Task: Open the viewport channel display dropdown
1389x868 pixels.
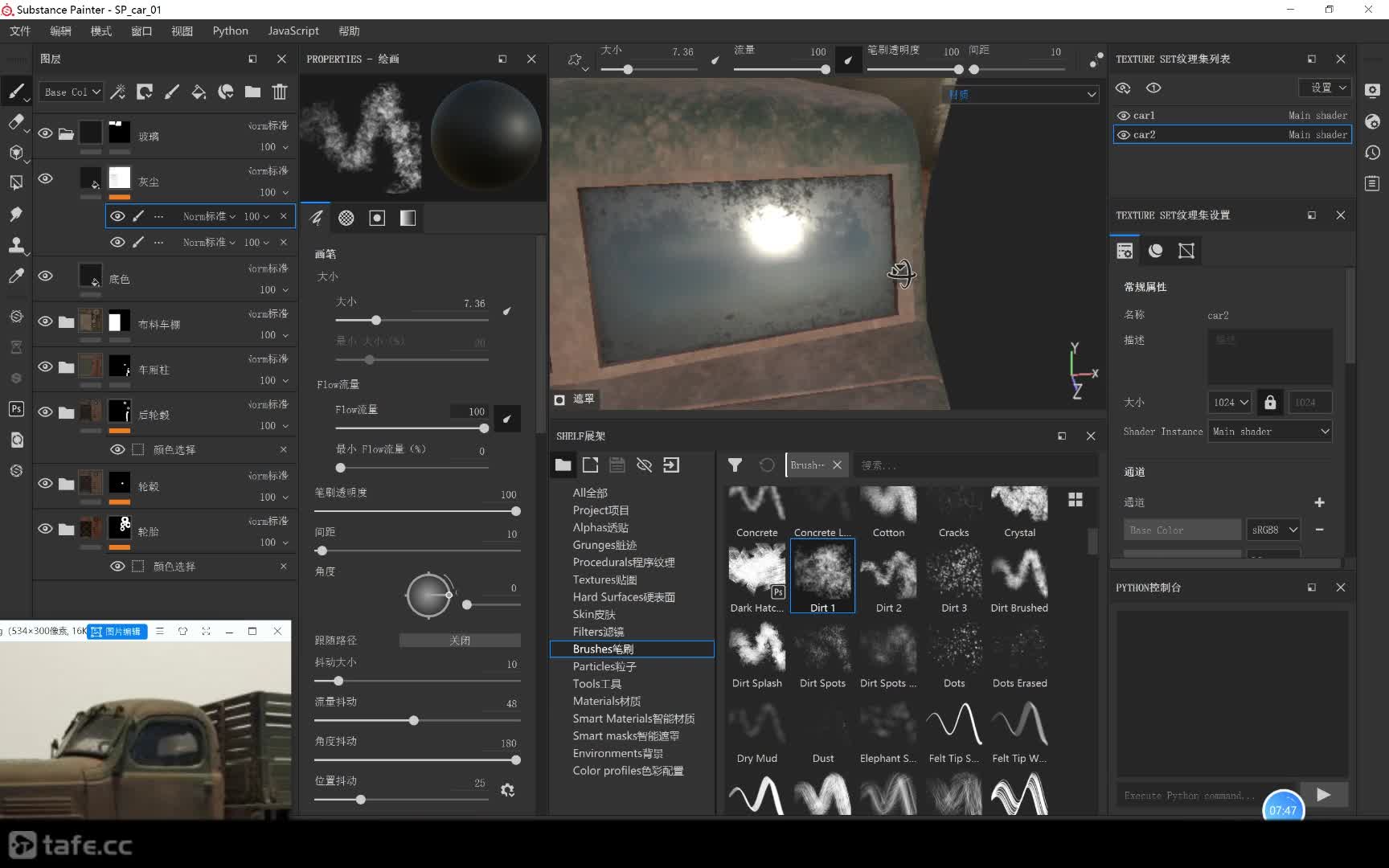Action: point(1021,94)
